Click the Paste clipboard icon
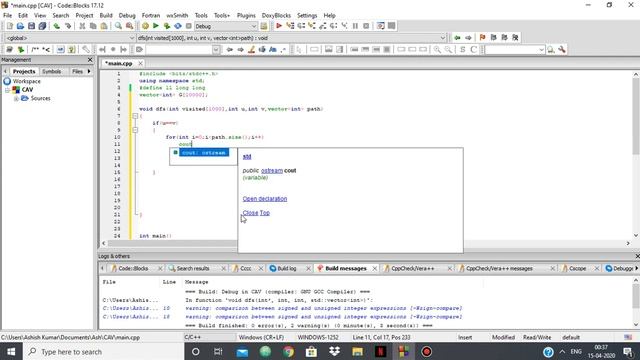 (x=104, y=26)
